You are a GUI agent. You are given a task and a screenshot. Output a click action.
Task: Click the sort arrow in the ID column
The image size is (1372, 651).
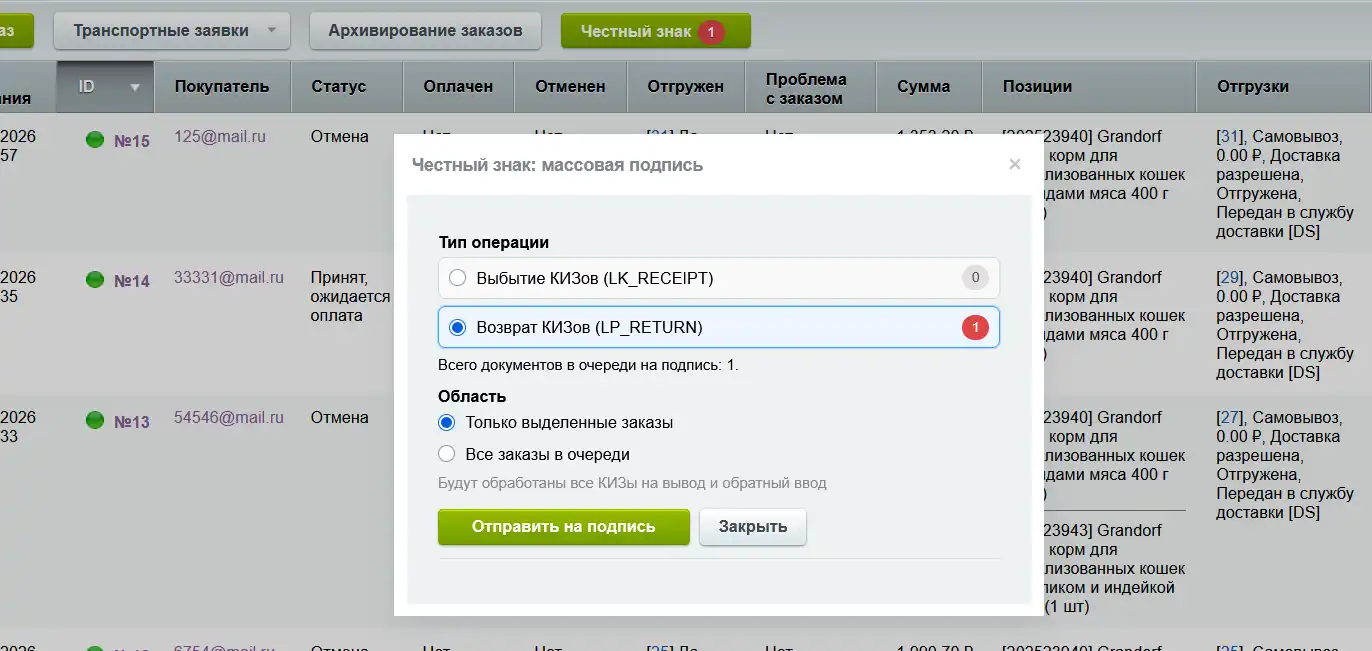point(134,87)
